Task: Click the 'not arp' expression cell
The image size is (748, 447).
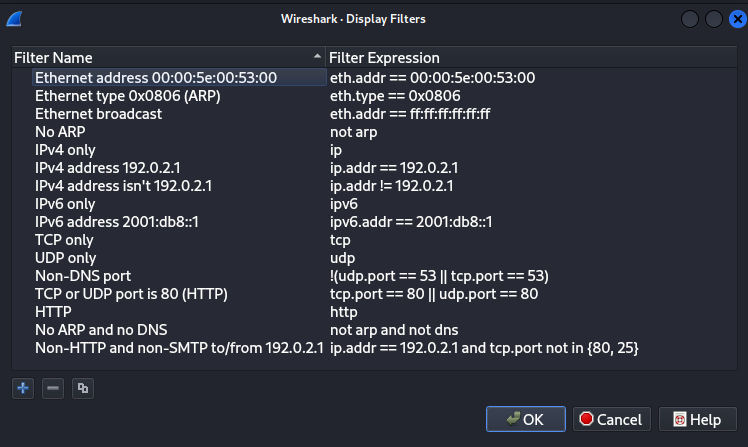Action: point(353,132)
